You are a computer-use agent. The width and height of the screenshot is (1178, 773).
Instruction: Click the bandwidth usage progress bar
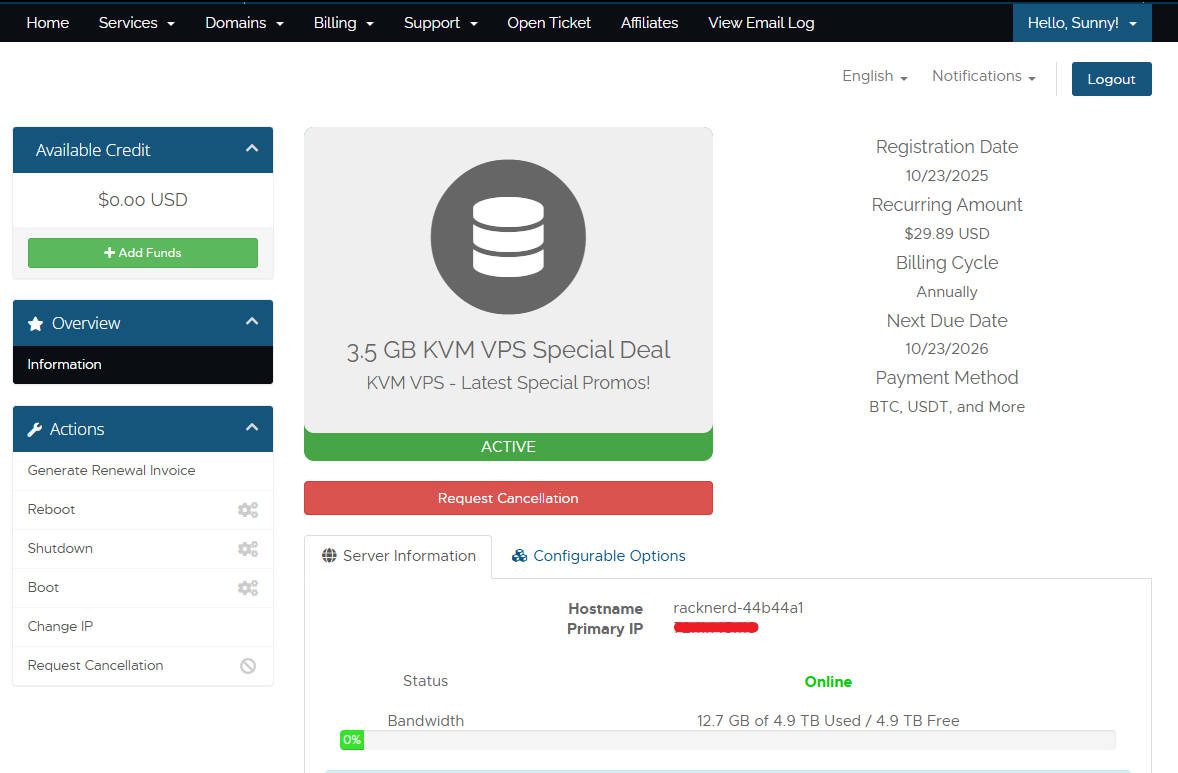[727, 740]
